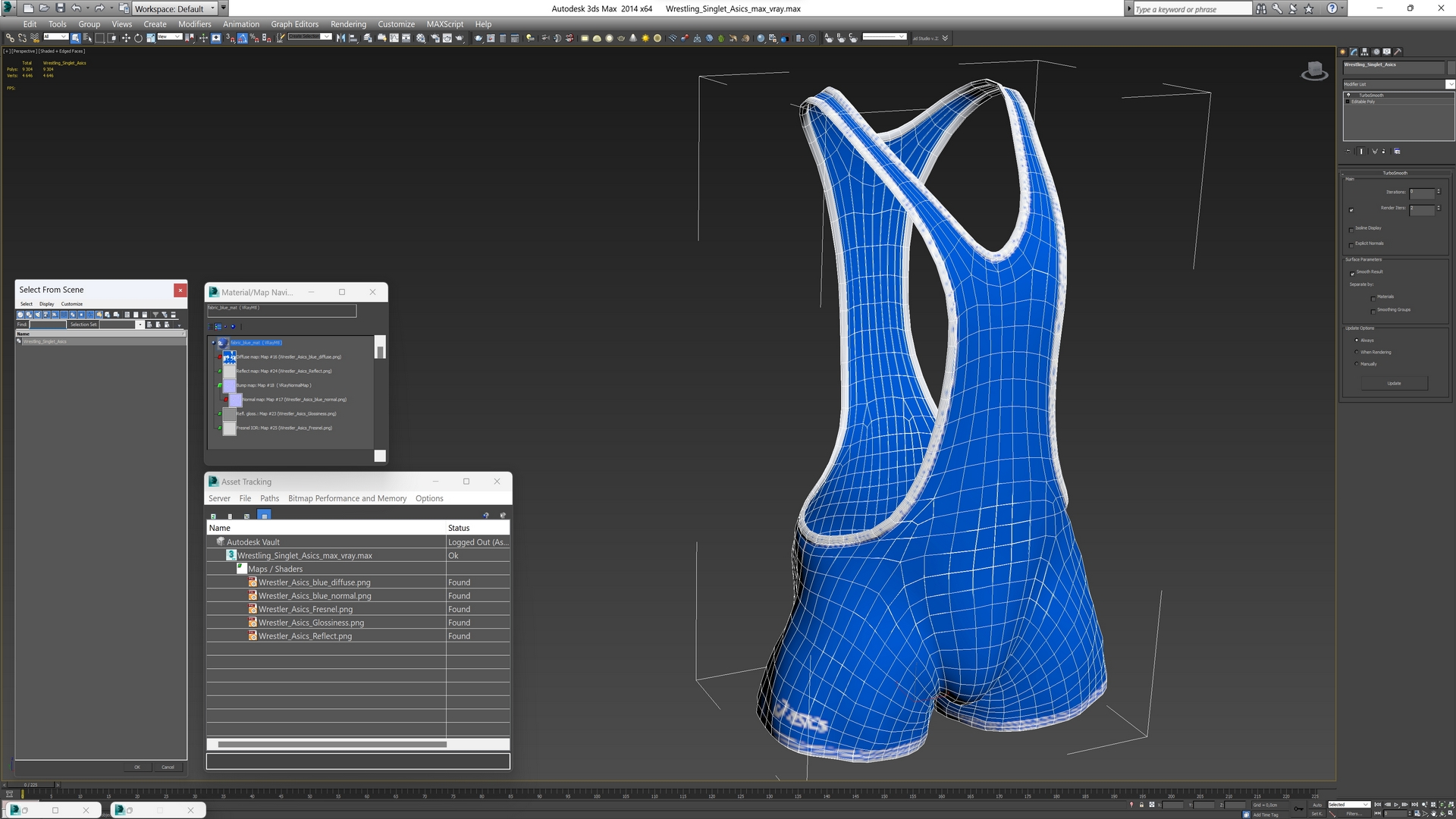
Task: Collapse the TurboSmooth rollout
Action: point(1395,173)
